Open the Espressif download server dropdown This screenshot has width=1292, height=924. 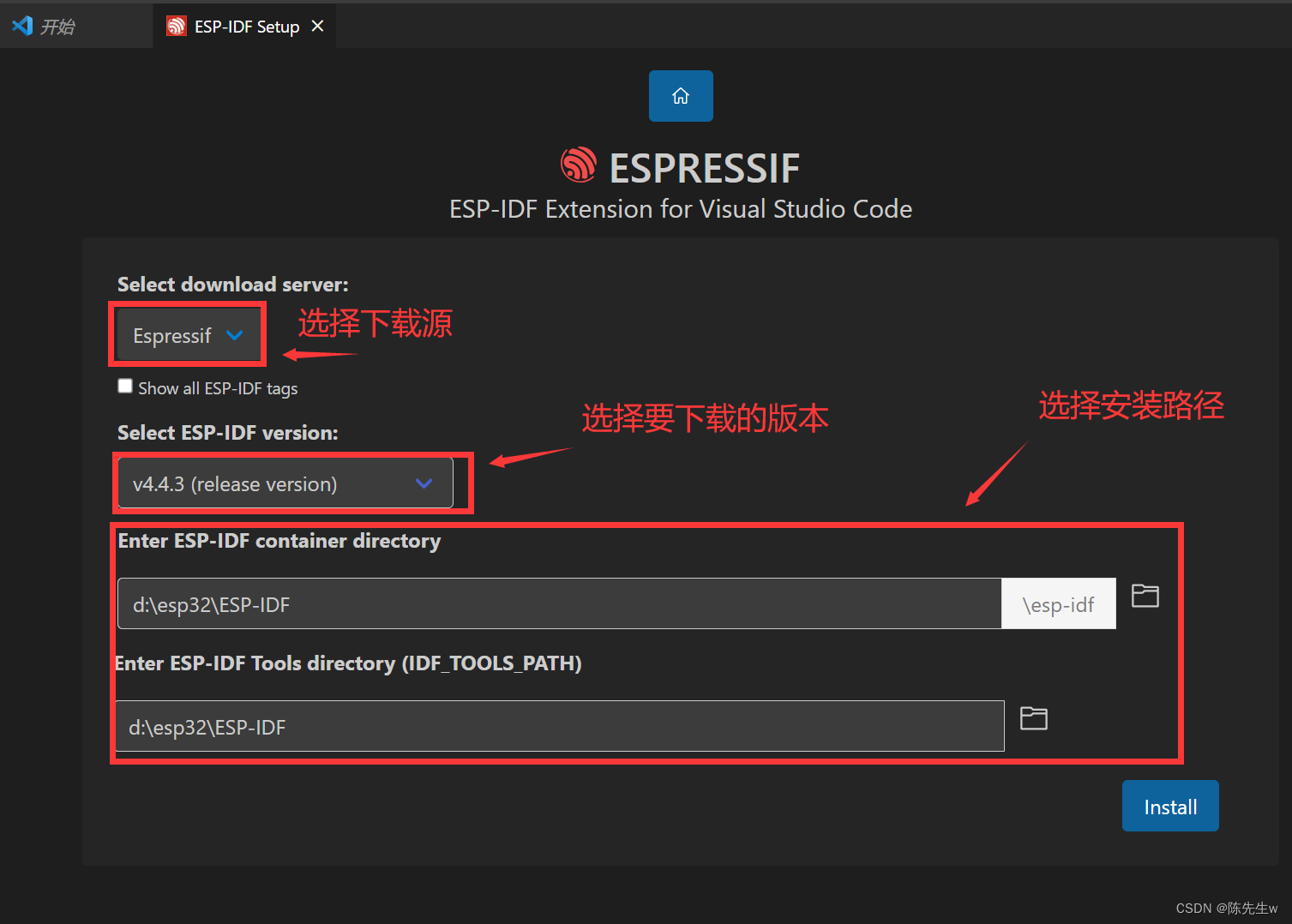[x=188, y=335]
